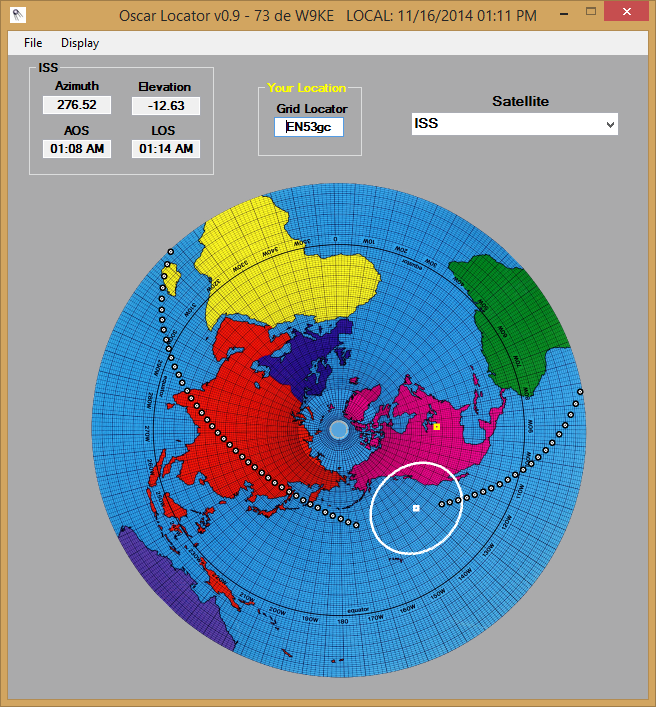Click the north pole circle at map center
The image size is (656, 707).
pyautogui.click(x=339, y=430)
